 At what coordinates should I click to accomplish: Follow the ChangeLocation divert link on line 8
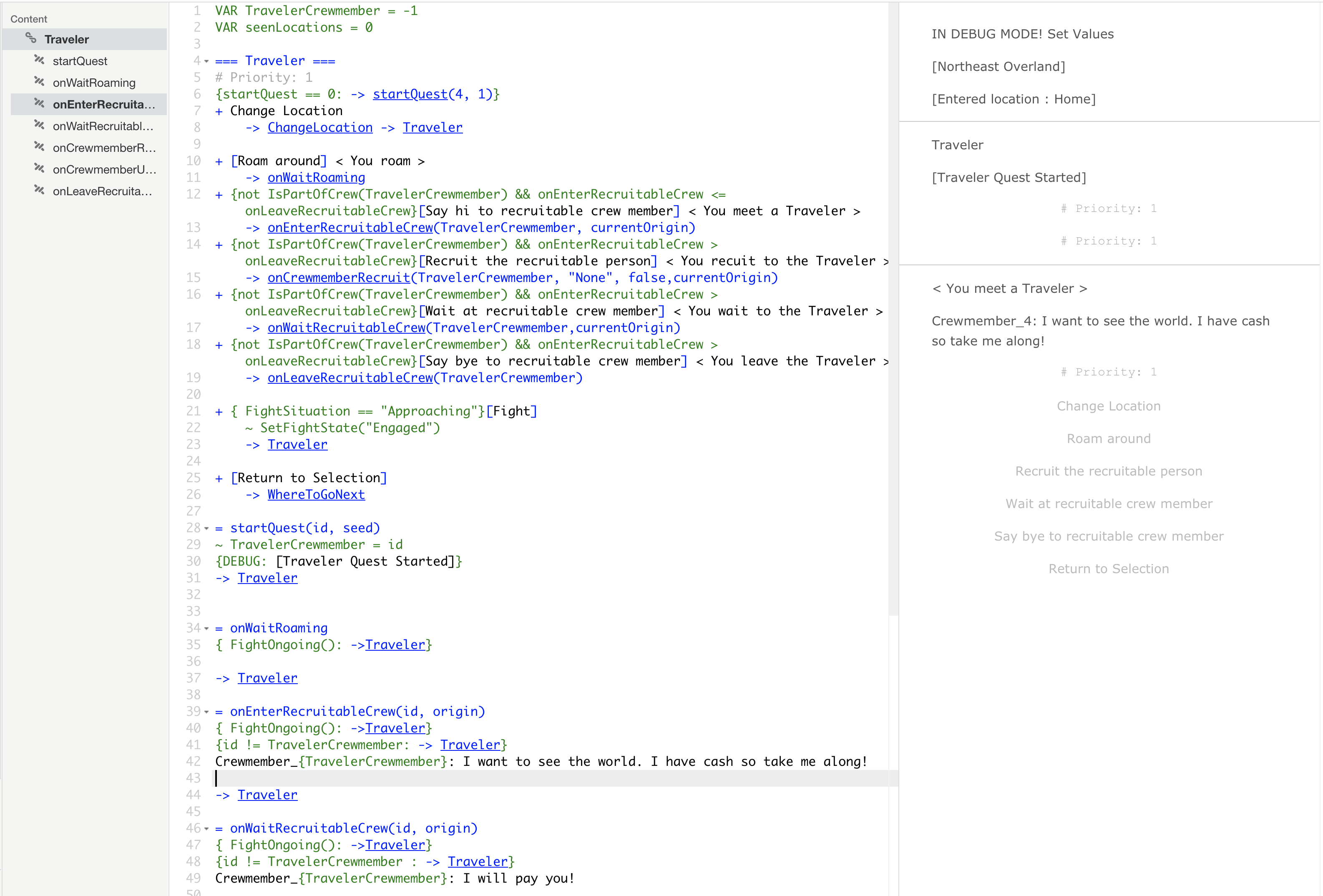tap(320, 128)
